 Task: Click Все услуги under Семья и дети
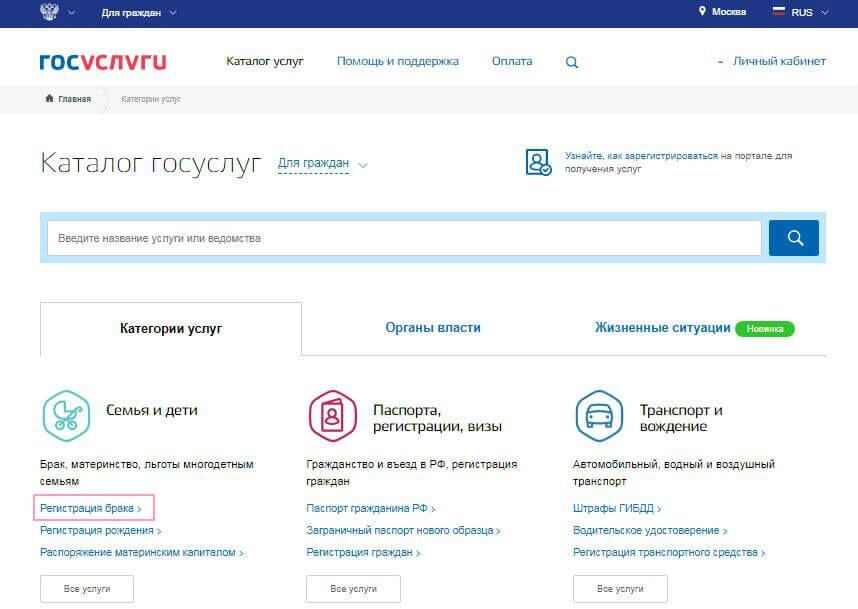(86, 589)
